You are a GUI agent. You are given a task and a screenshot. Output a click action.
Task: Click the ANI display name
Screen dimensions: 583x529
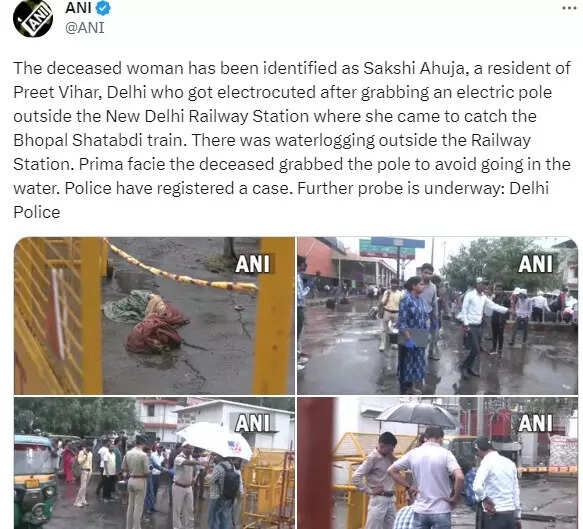tap(78, 8)
